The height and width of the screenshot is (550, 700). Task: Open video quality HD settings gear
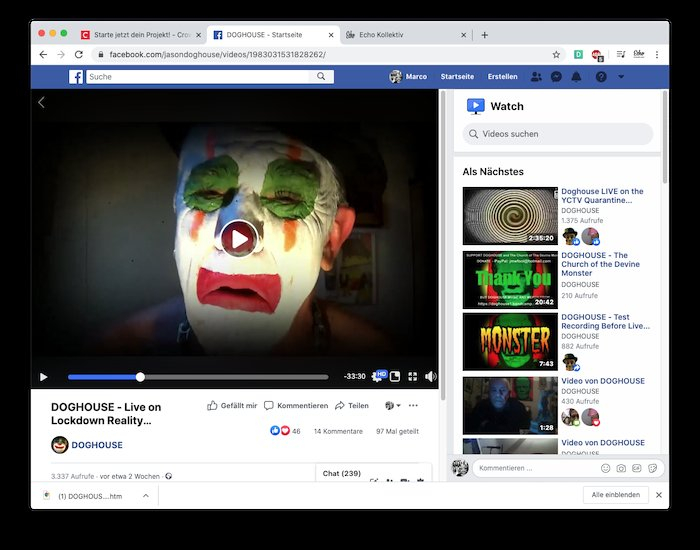[x=379, y=377]
